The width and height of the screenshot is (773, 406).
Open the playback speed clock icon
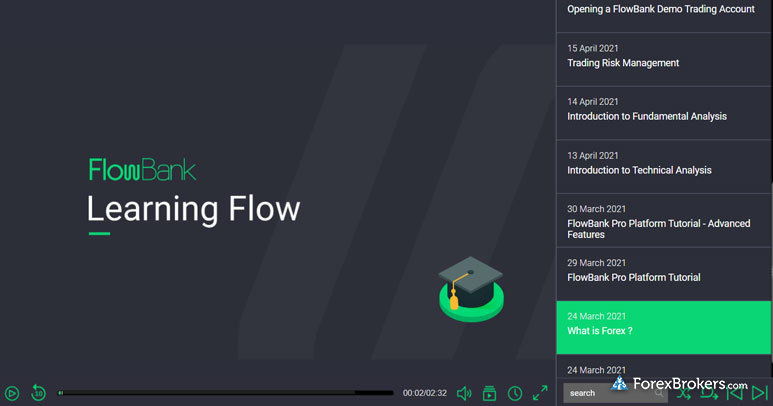(x=515, y=393)
